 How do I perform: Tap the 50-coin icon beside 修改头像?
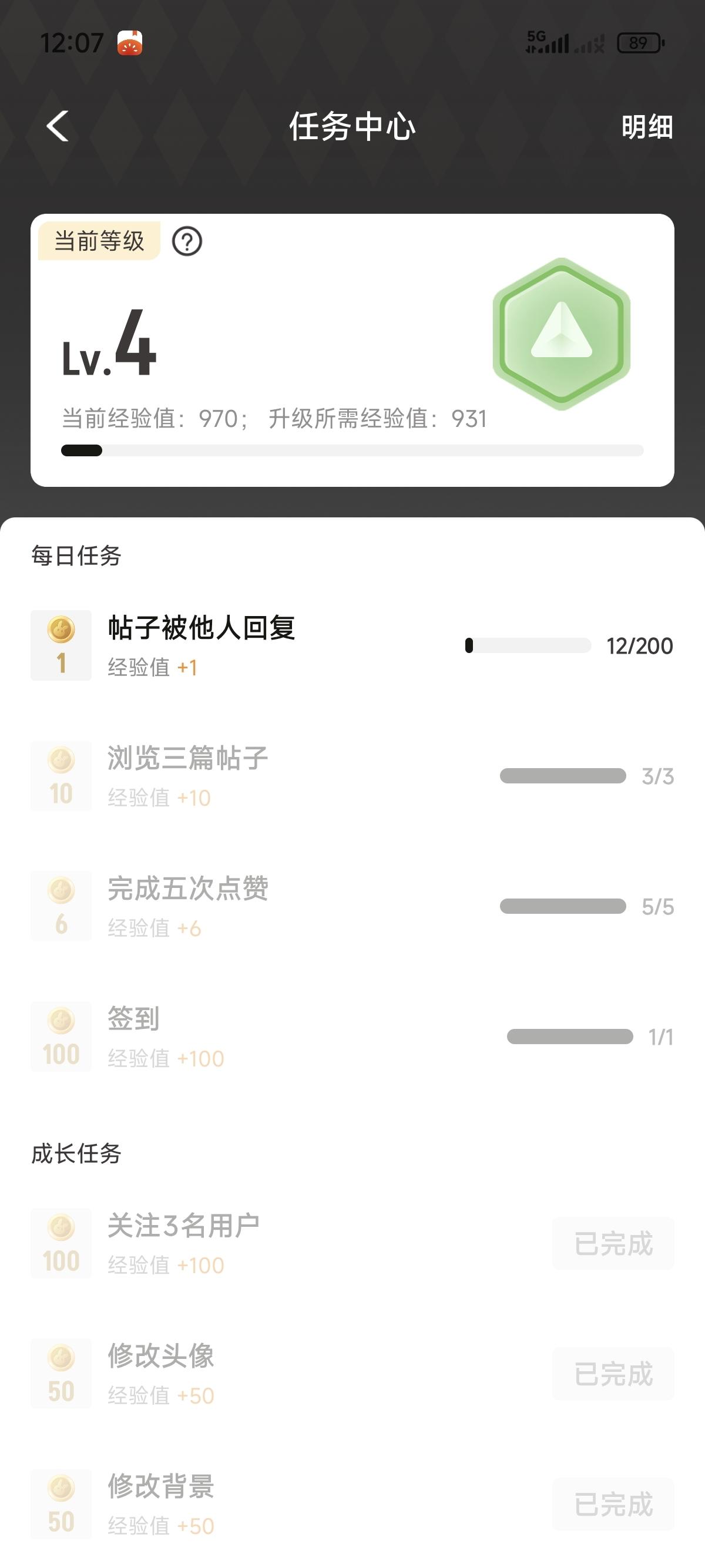[61, 1374]
